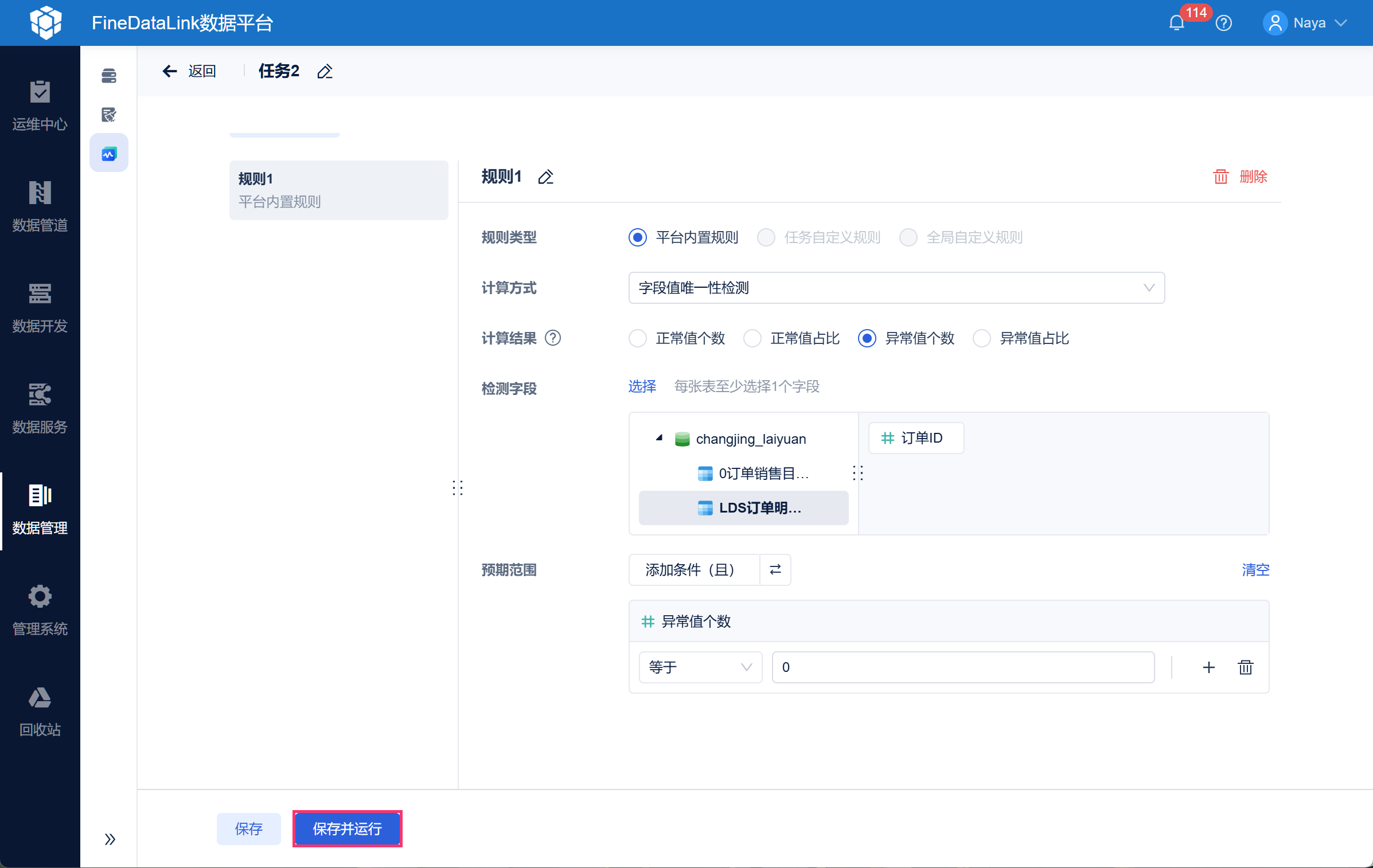Click the 返回 back arrow
The width and height of the screenshot is (1373, 868).
pyautogui.click(x=169, y=71)
